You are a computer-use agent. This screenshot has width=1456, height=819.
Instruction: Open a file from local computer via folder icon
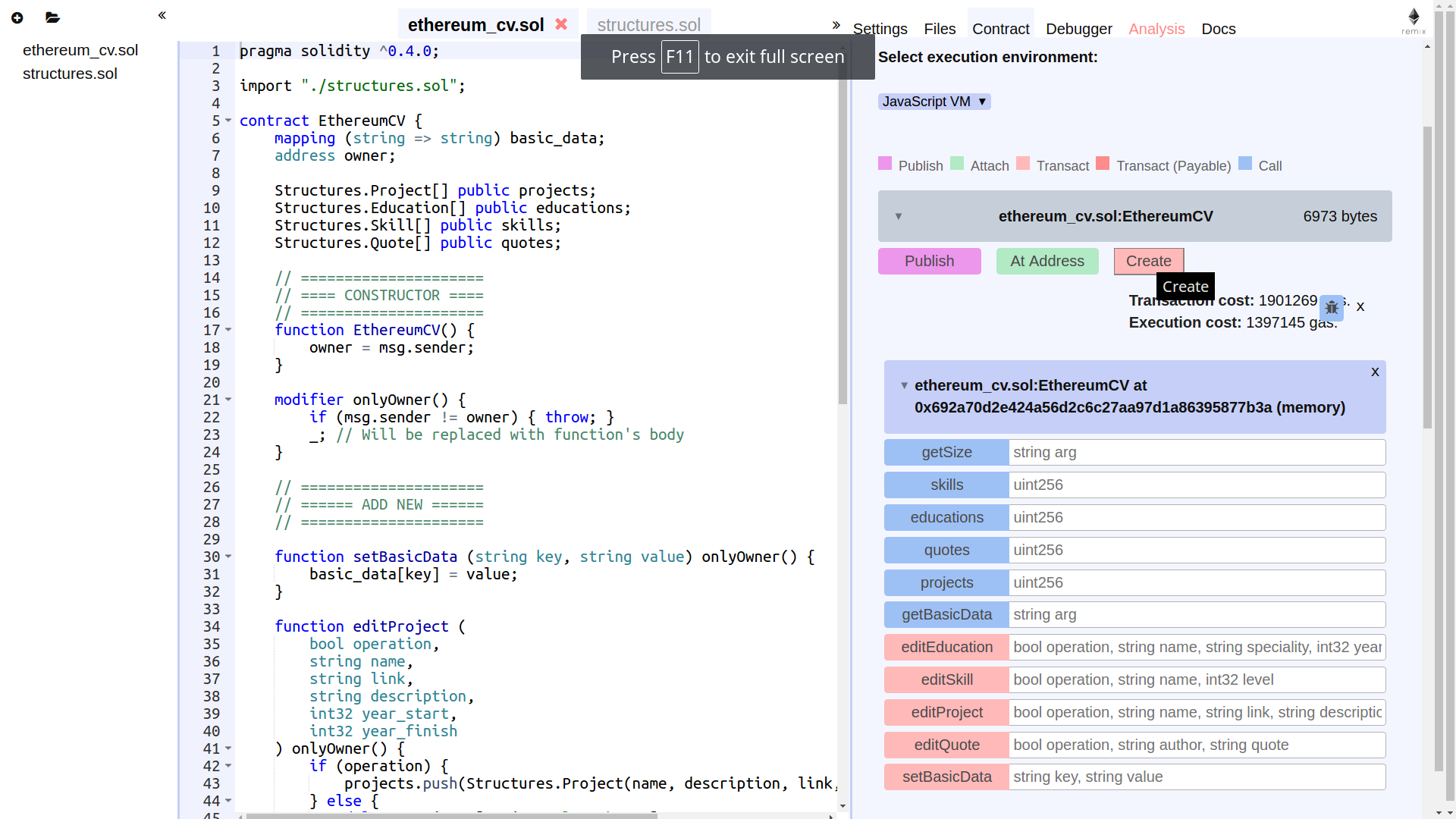click(52, 17)
